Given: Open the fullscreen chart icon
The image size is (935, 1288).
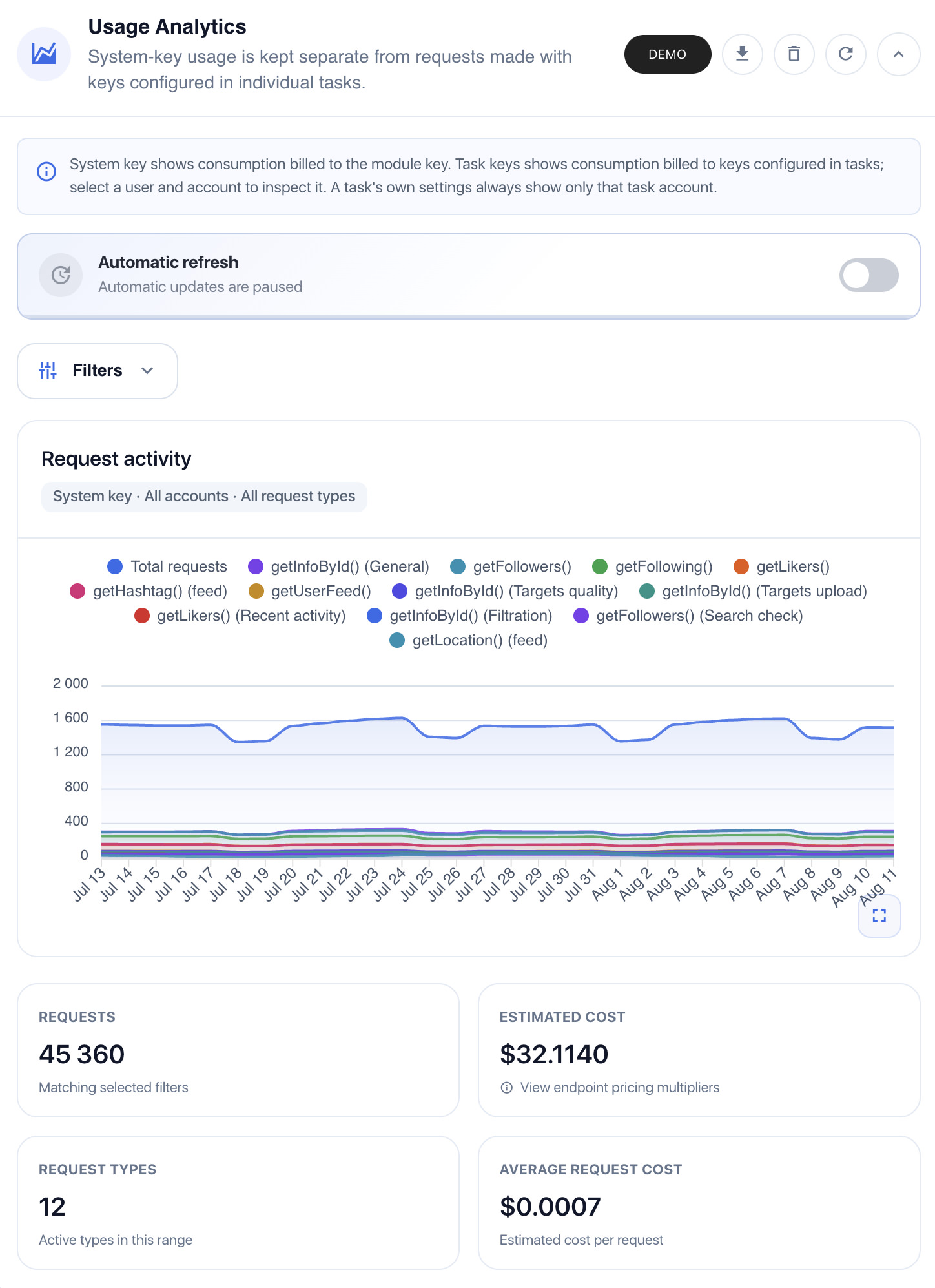Looking at the screenshot, I should [x=879, y=915].
